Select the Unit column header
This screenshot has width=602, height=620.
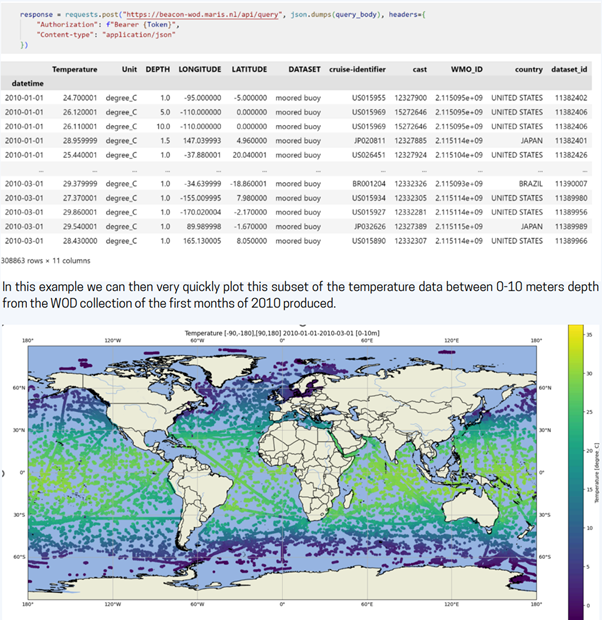pos(129,69)
